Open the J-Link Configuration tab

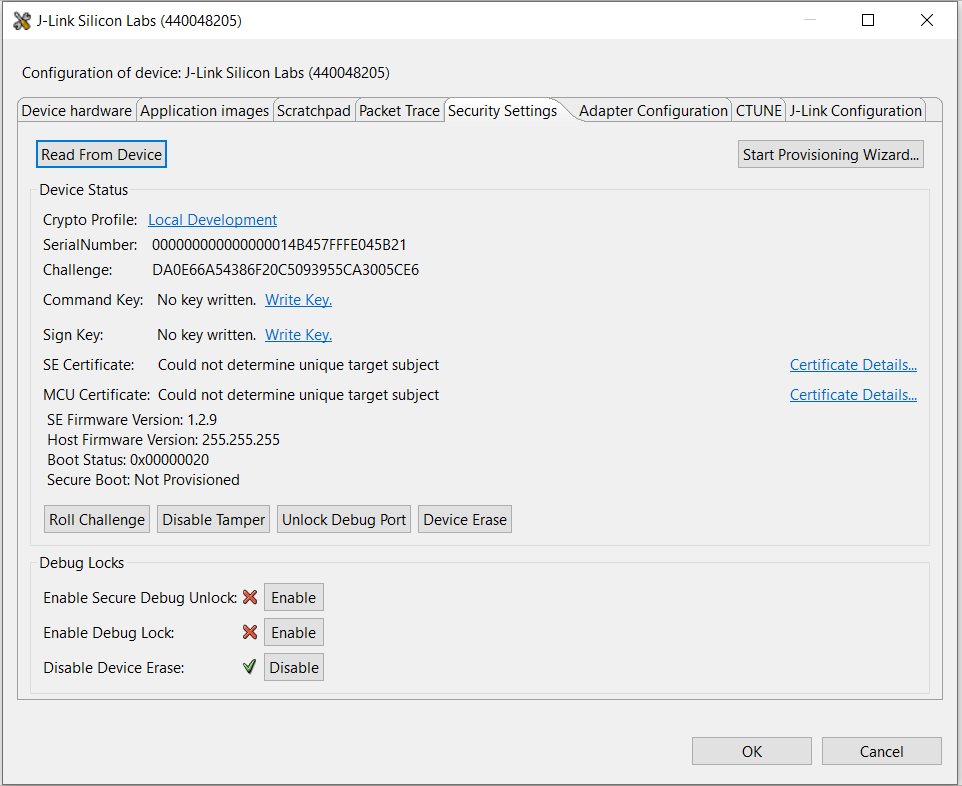point(856,110)
